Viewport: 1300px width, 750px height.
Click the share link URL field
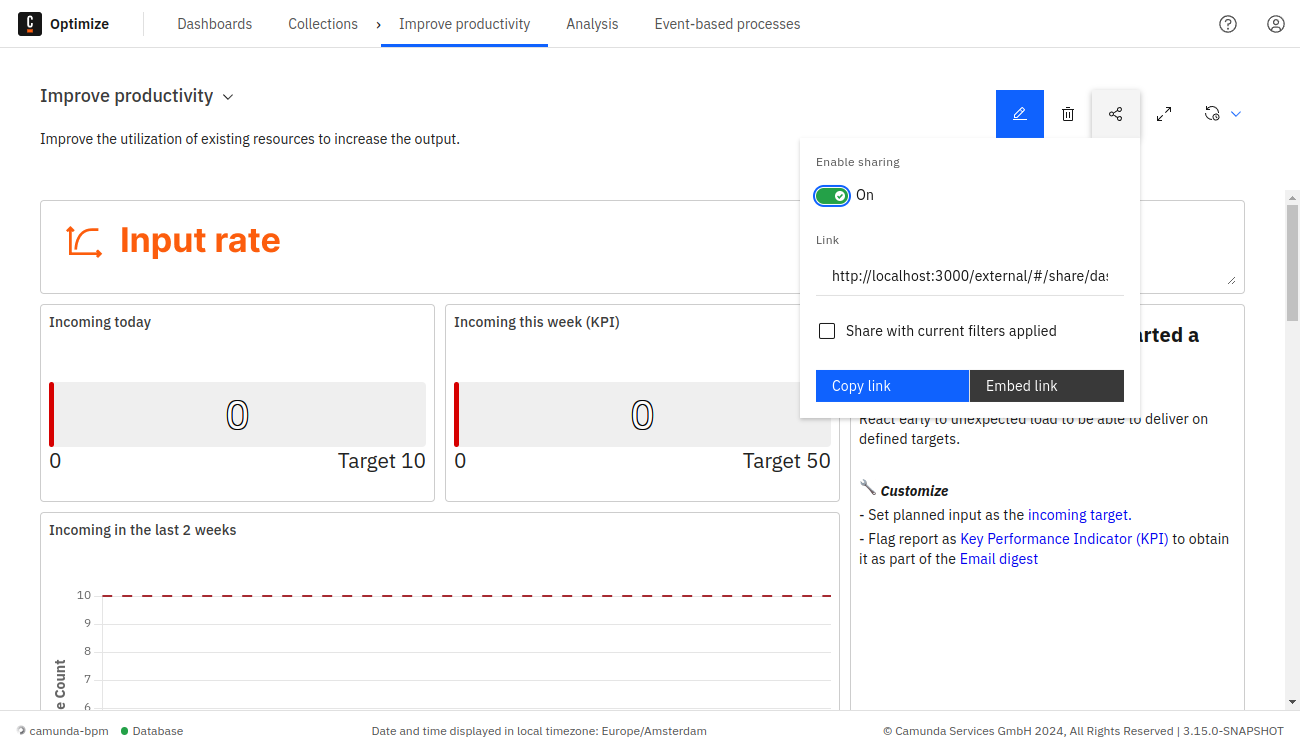(969, 276)
